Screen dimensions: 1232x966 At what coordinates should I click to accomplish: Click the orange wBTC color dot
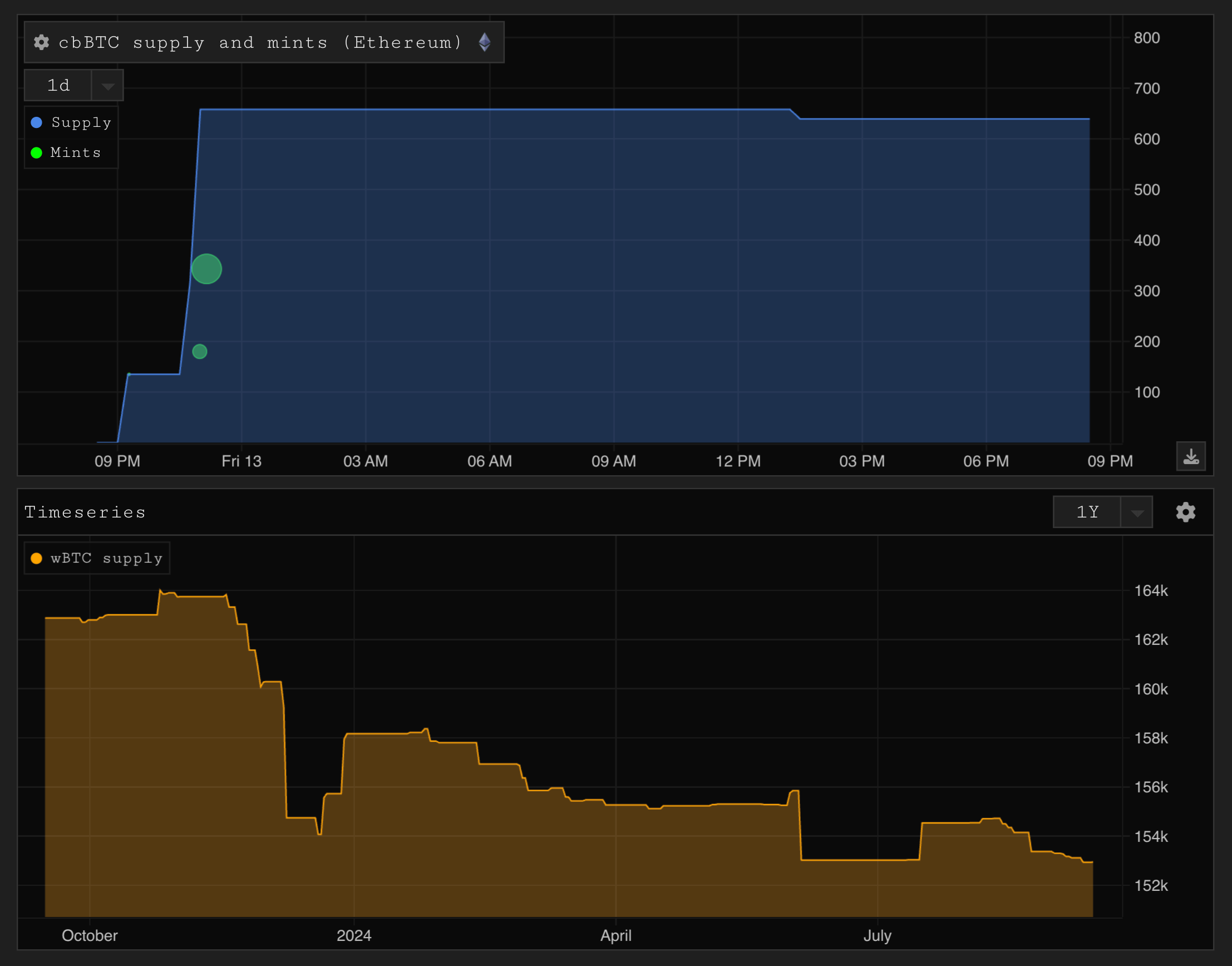click(x=37, y=559)
